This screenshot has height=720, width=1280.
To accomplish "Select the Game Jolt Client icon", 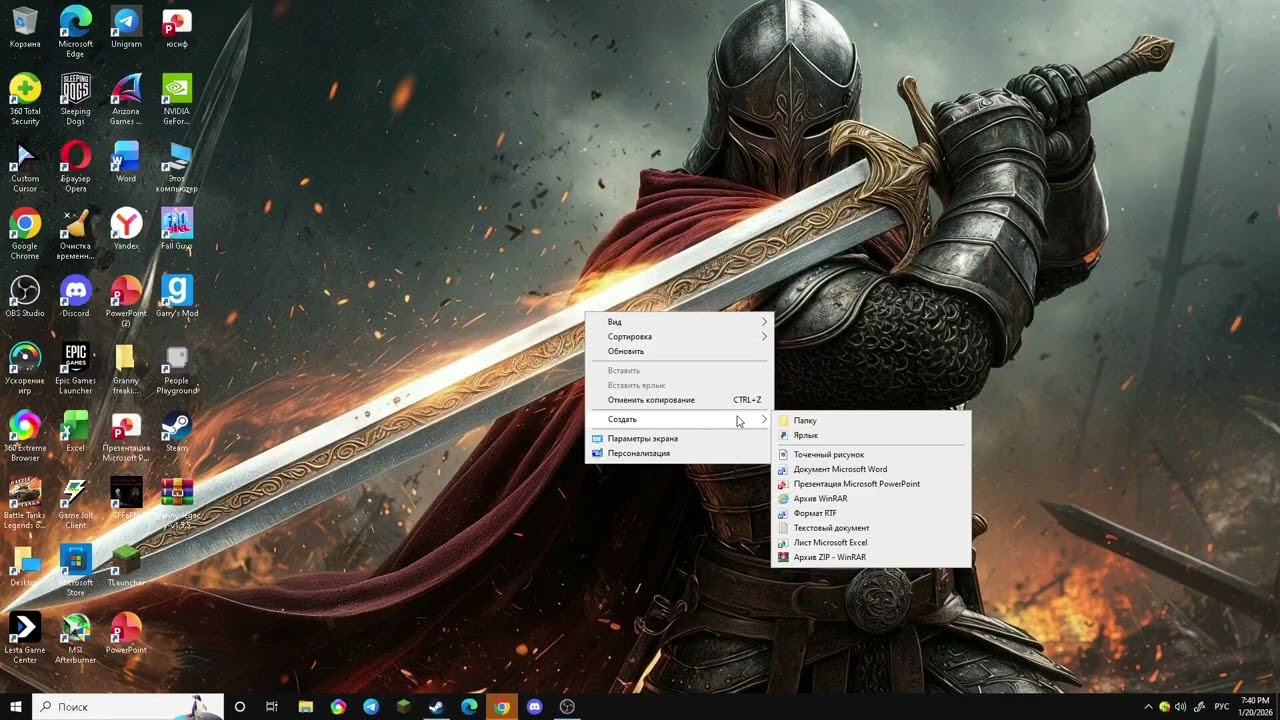I will [75, 503].
